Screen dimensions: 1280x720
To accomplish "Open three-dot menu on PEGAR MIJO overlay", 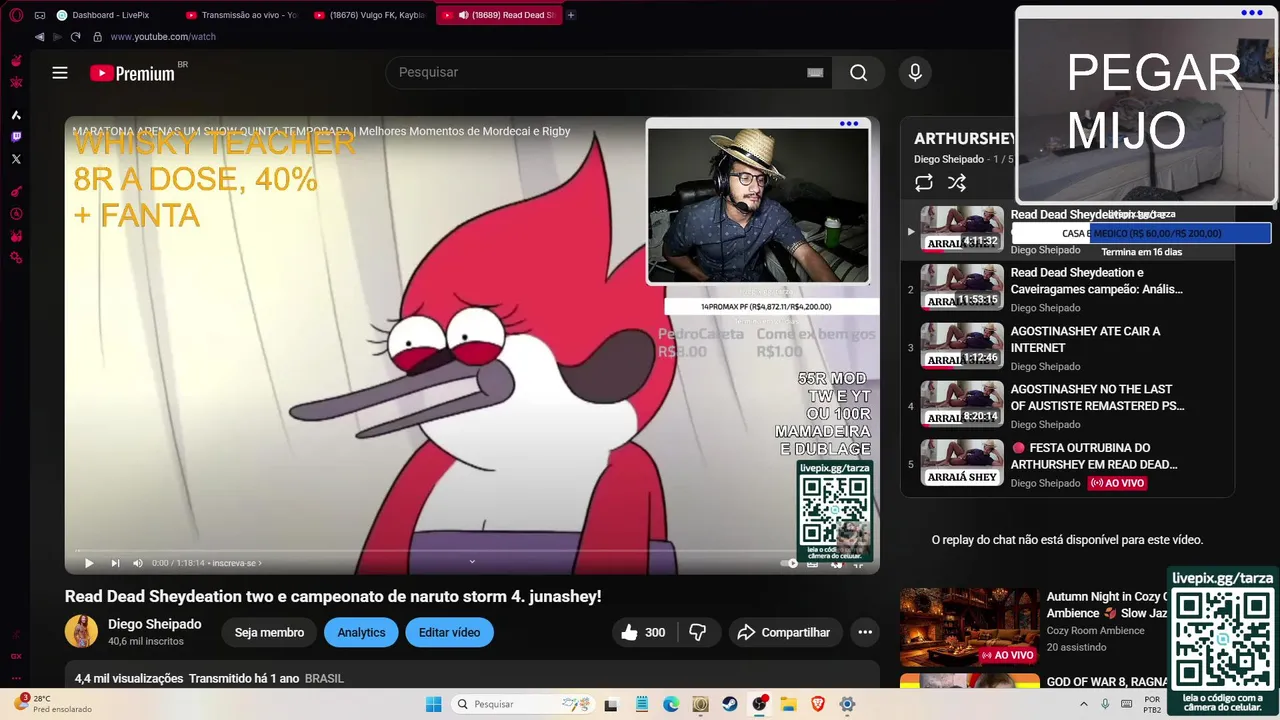I will pyautogui.click(x=1251, y=13).
